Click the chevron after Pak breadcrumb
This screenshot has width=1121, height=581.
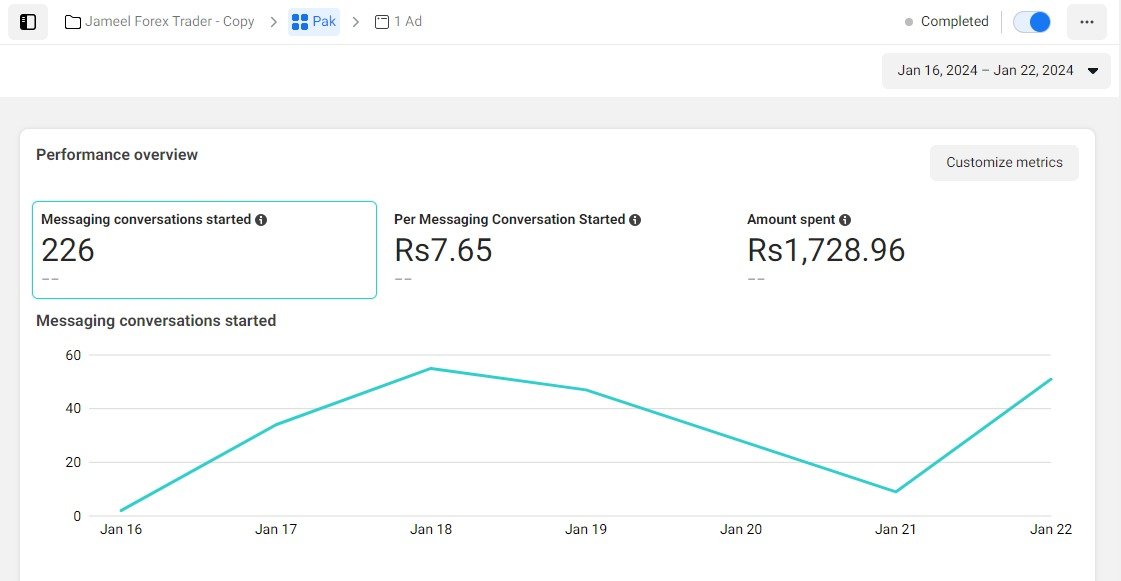coord(356,22)
